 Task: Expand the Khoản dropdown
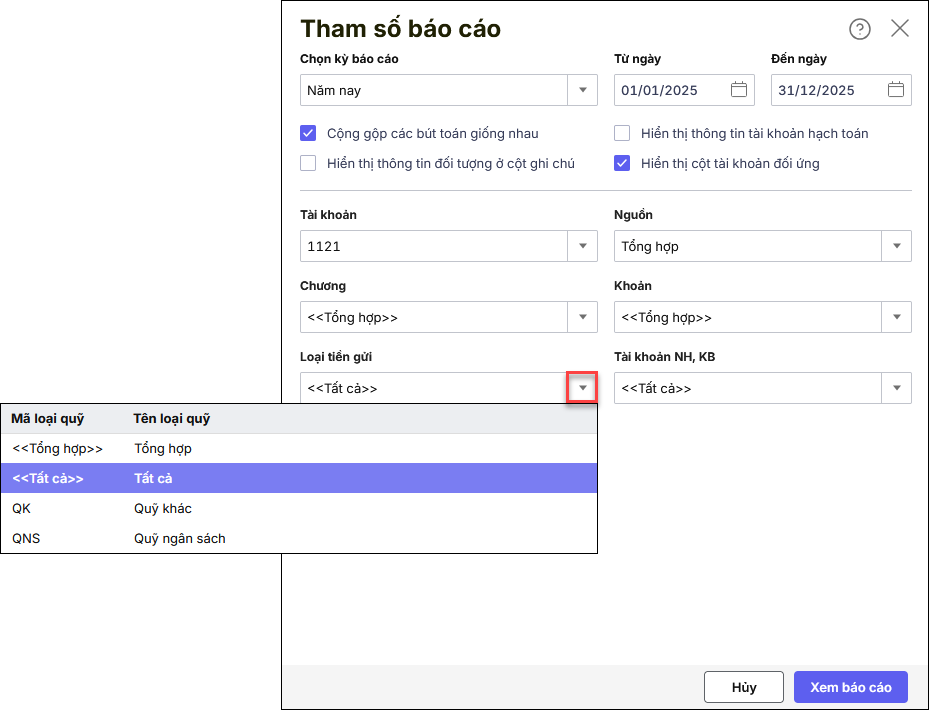pos(897,317)
